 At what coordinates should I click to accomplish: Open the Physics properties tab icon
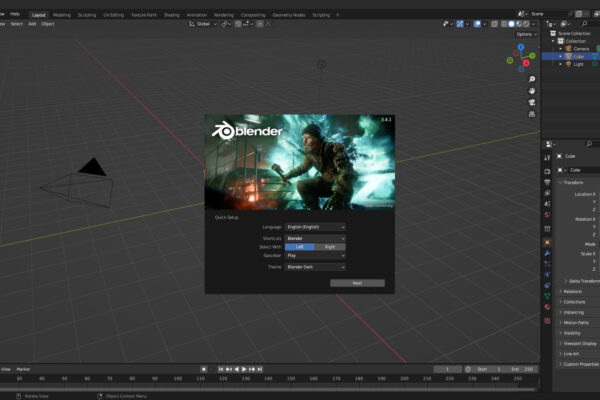(x=547, y=274)
